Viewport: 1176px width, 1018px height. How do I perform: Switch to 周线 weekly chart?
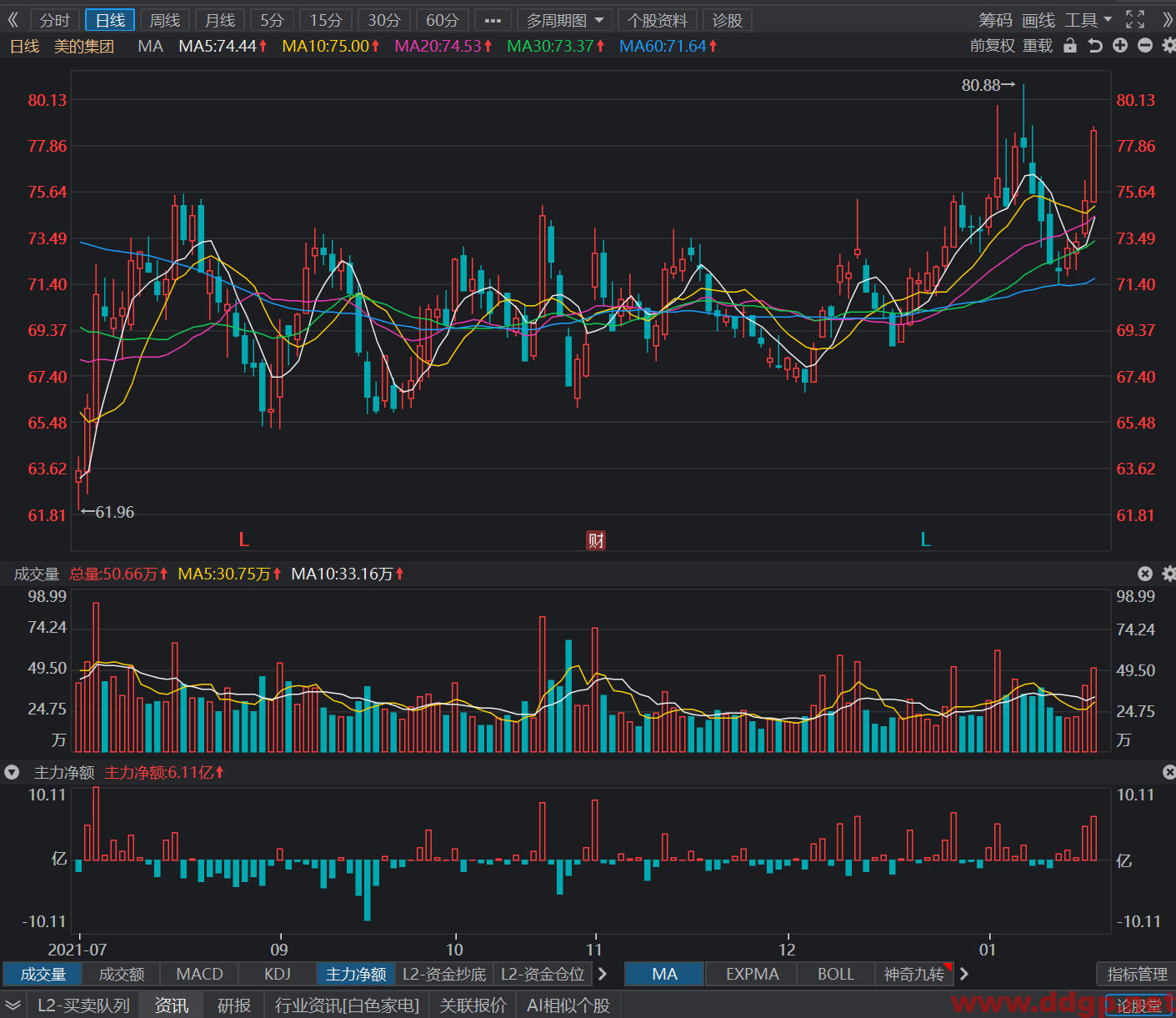tap(165, 20)
